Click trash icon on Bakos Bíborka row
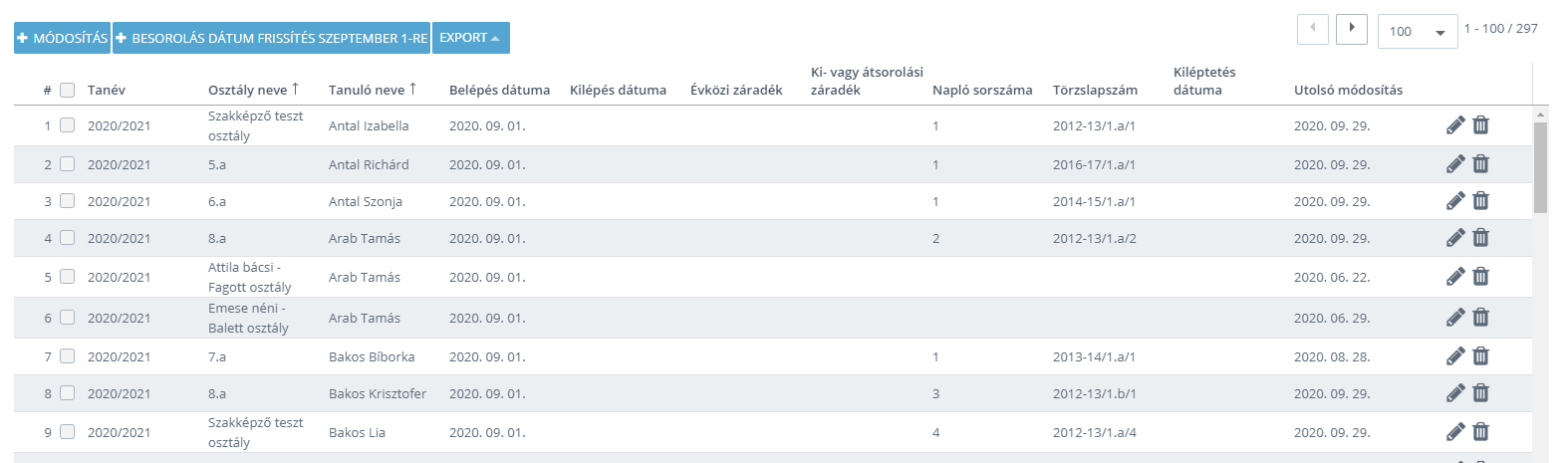 [1481, 356]
